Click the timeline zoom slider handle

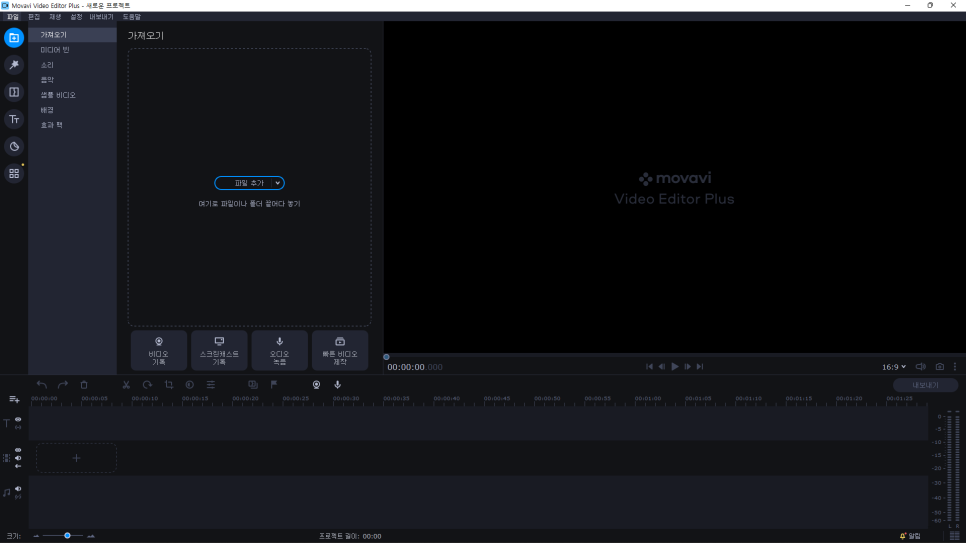(67, 536)
